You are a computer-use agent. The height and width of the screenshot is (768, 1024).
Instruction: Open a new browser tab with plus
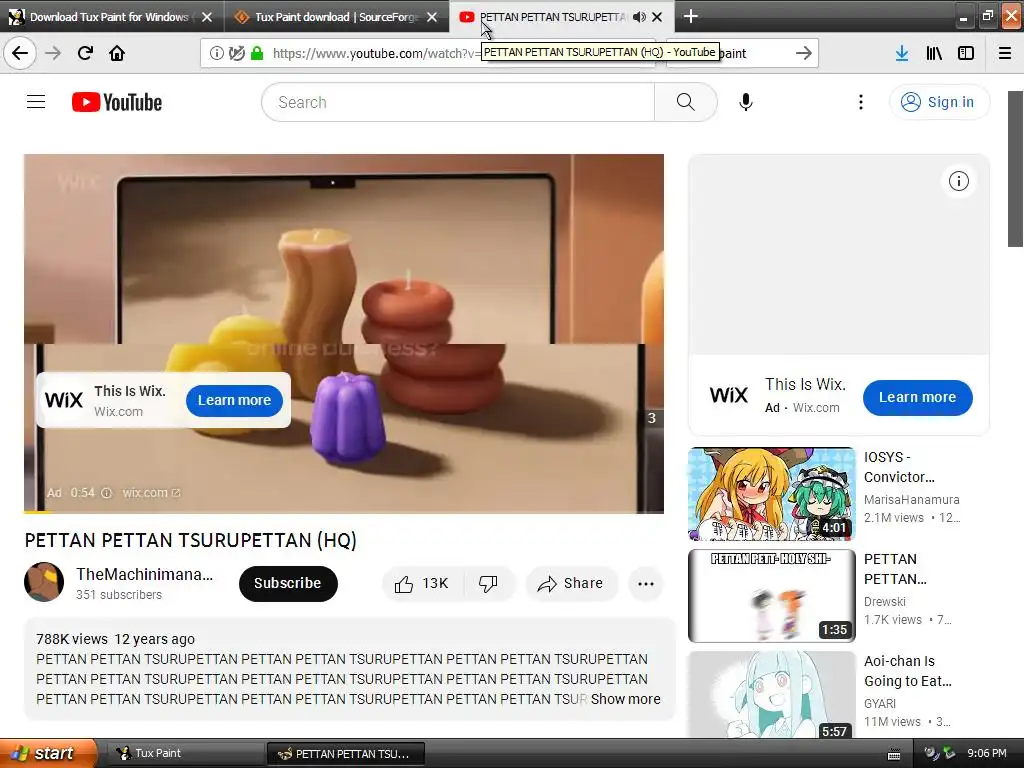[x=691, y=16]
